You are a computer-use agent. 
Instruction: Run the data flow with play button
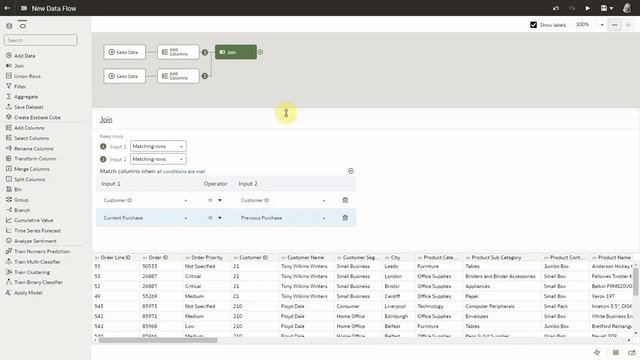click(x=588, y=8)
